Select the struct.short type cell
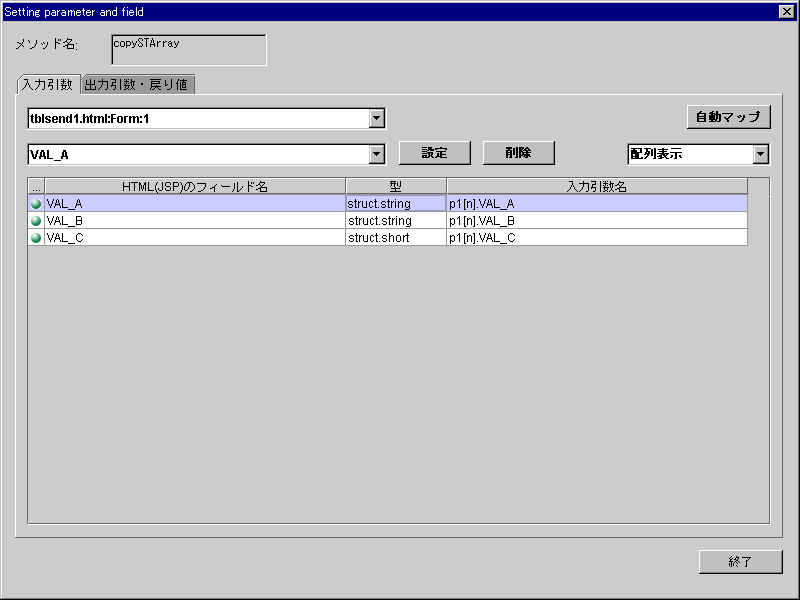The width and height of the screenshot is (800, 600). pyautogui.click(x=395, y=238)
